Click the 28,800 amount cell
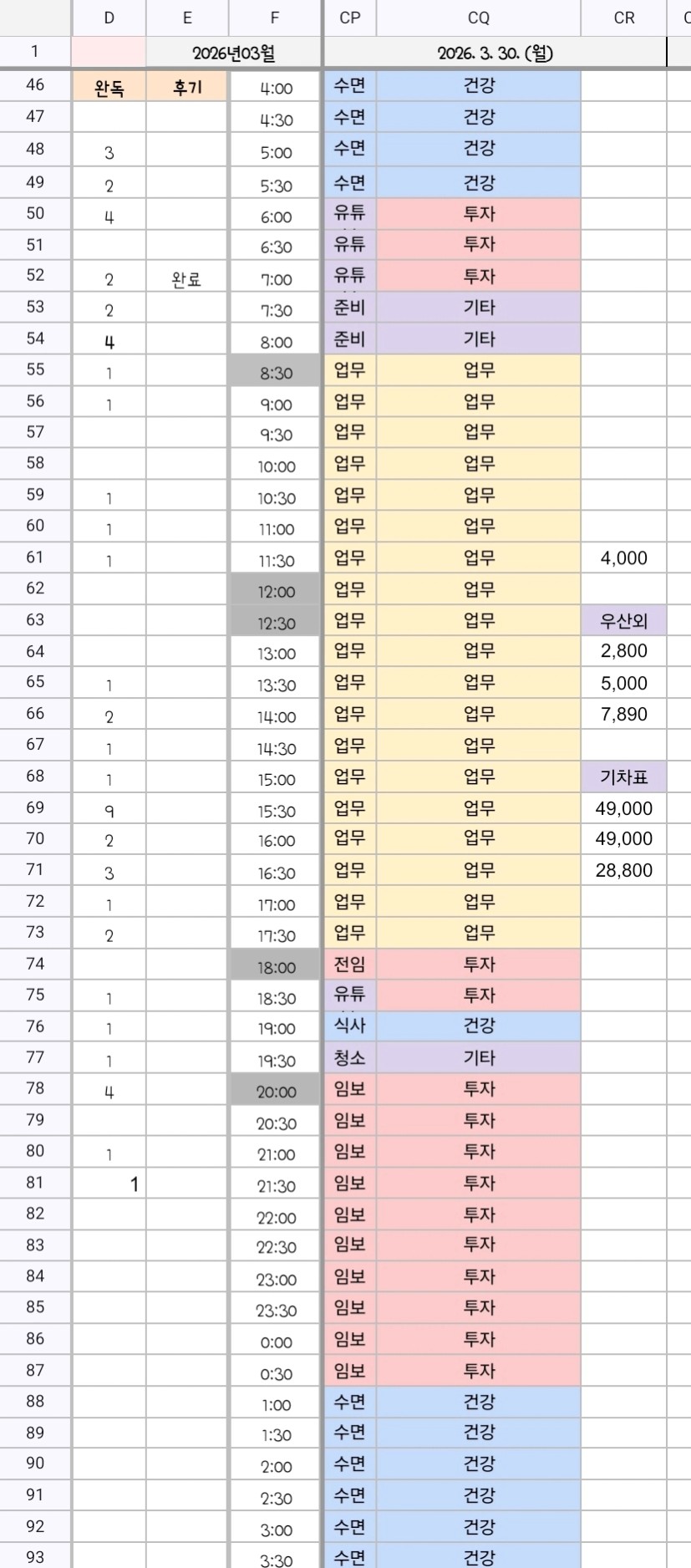Image resolution: width=691 pixels, height=1568 pixels. click(623, 870)
